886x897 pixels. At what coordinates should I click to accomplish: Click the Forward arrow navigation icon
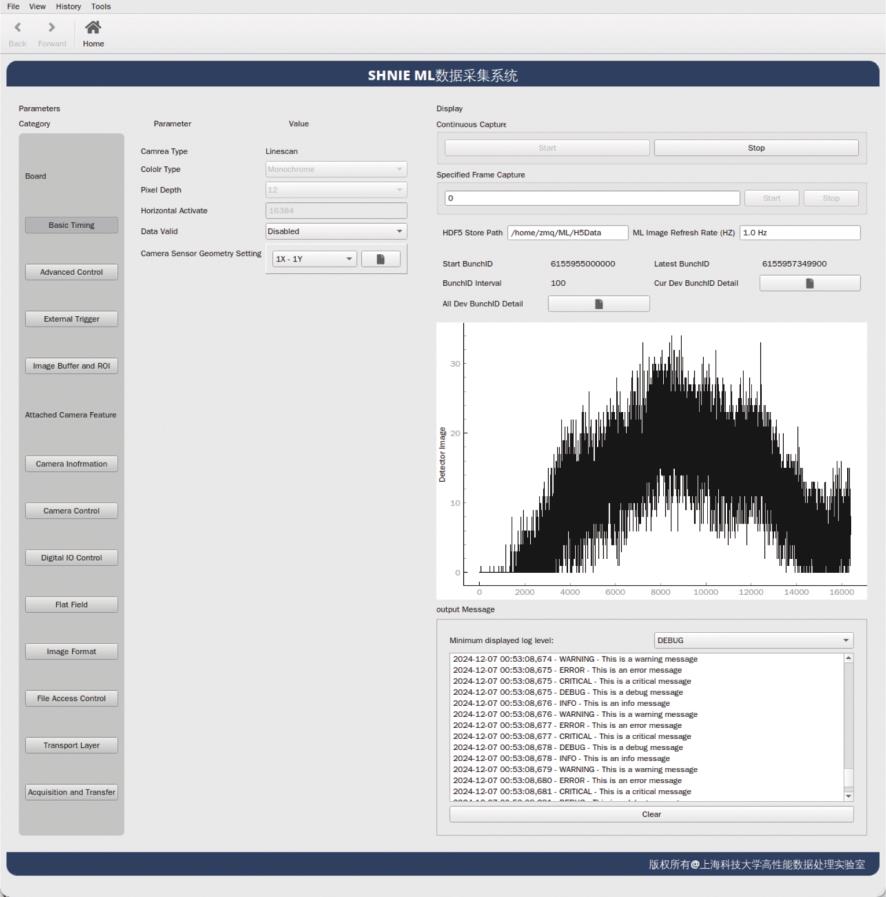52,28
